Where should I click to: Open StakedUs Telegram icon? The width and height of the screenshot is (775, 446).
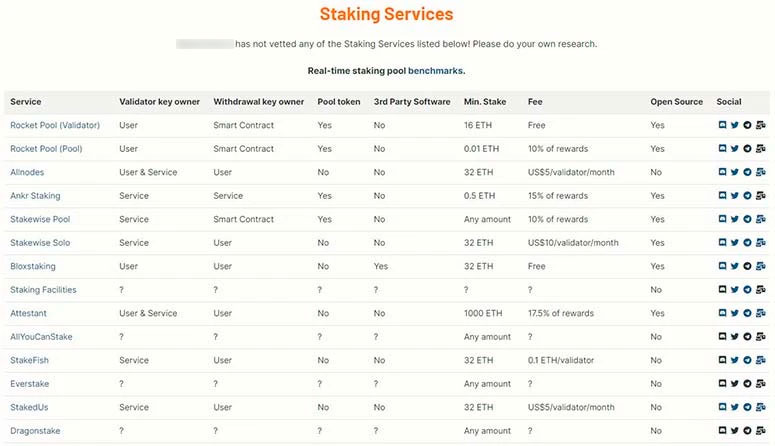coord(747,408)
